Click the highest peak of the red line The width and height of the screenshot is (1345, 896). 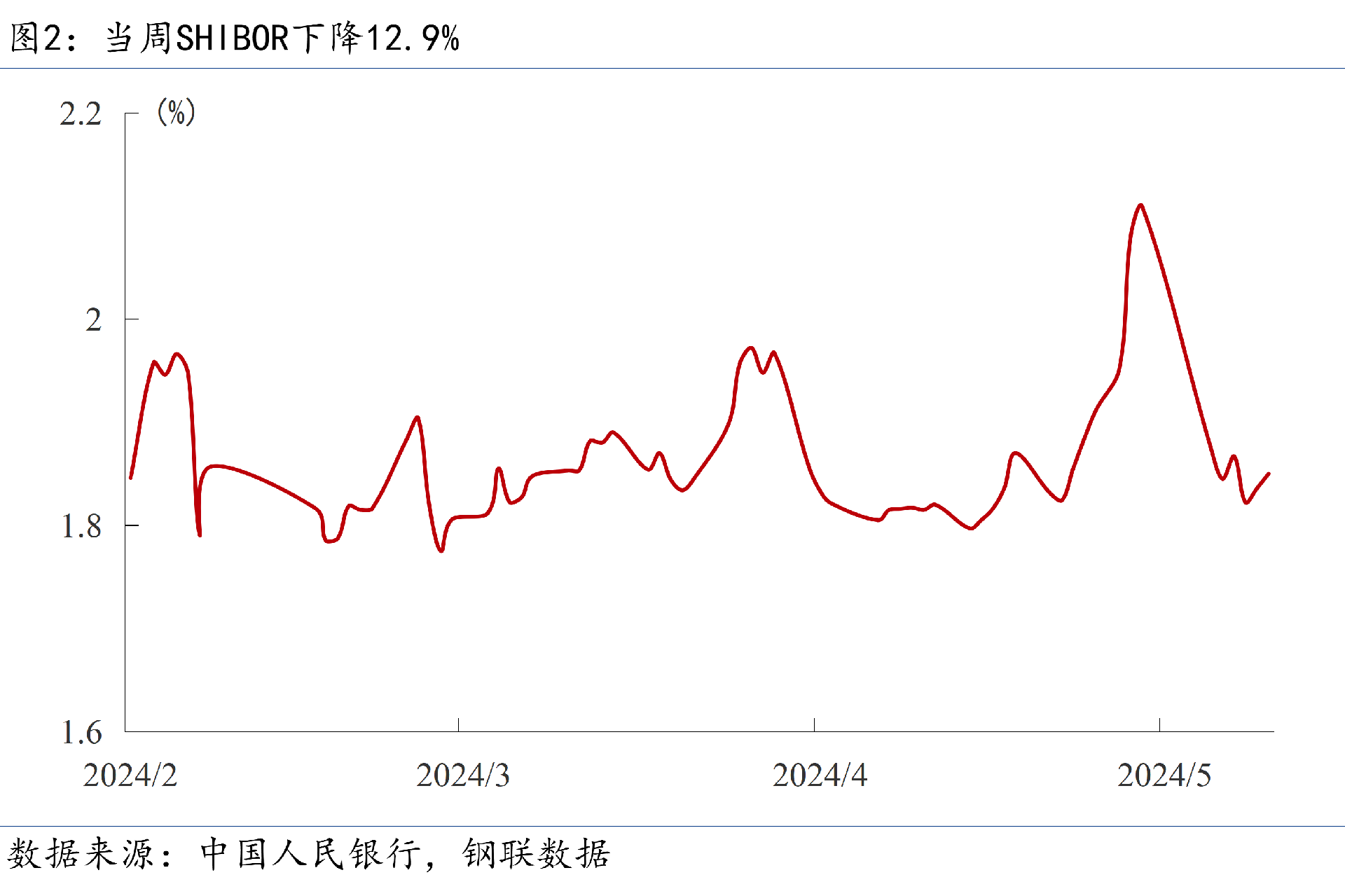click(x=1140, y=205)
